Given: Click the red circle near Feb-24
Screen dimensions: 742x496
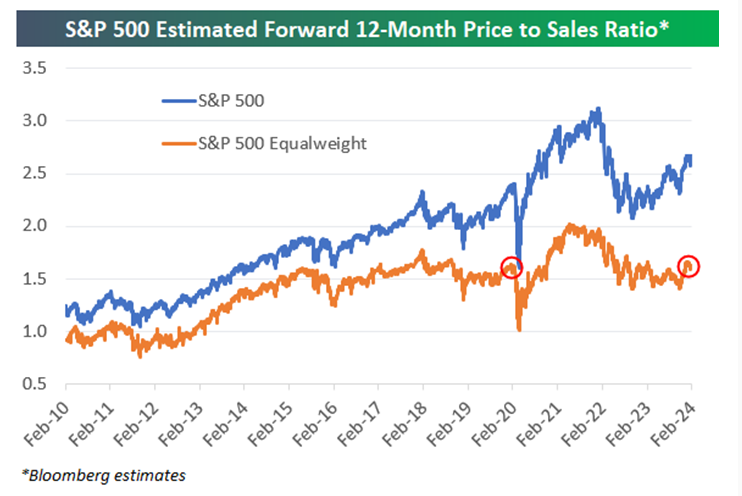Looking at the screenshot, I should click(688, 265).
